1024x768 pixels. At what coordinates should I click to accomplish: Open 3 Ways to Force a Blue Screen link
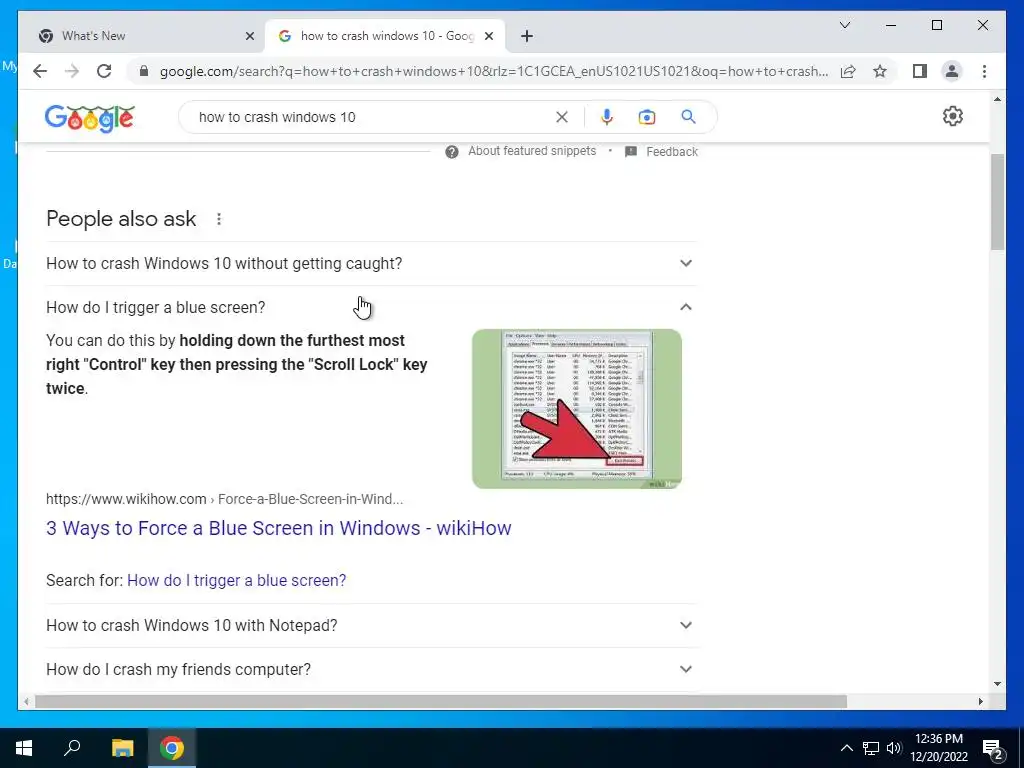tap(279, 528)
